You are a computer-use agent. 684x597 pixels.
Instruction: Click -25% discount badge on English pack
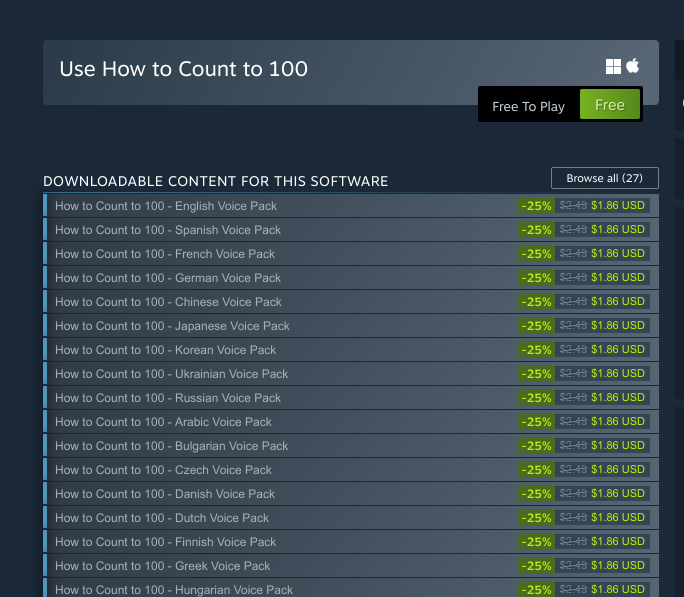[537, 206]
